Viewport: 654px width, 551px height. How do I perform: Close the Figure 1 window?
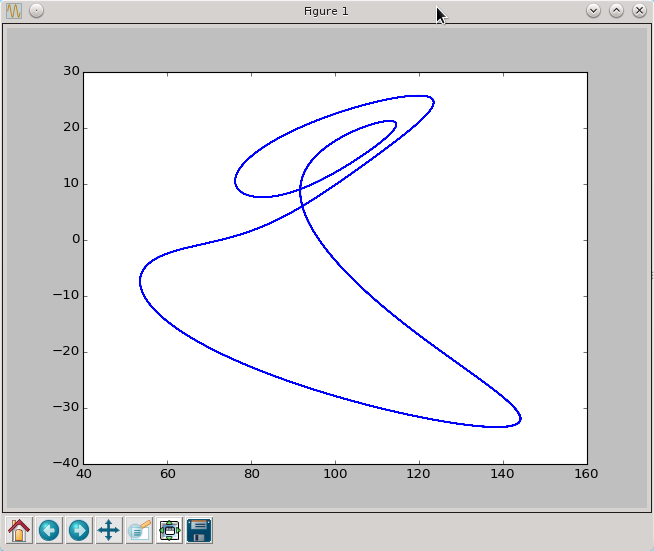point(639,11)
